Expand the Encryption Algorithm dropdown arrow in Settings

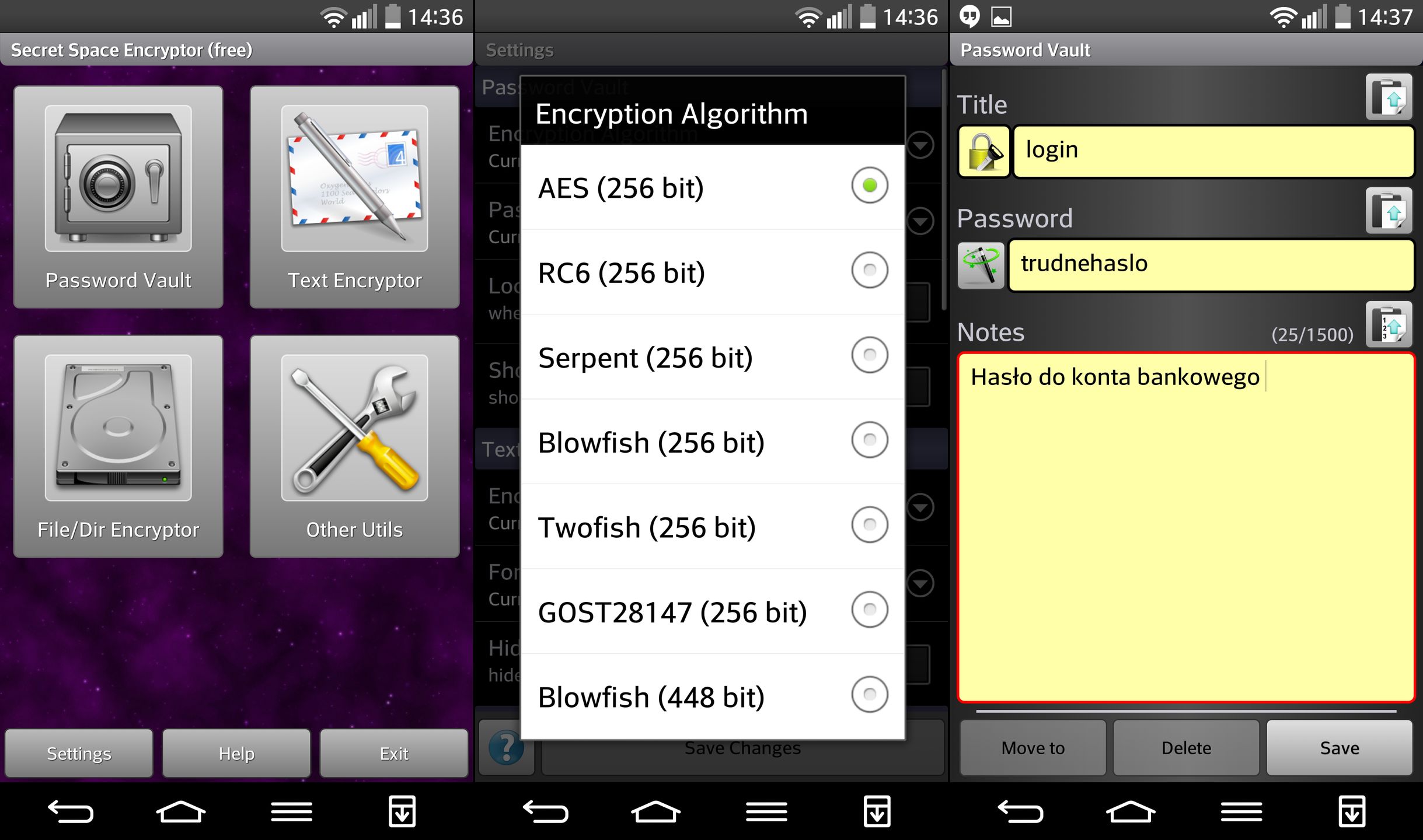click(x=920, y=145)
